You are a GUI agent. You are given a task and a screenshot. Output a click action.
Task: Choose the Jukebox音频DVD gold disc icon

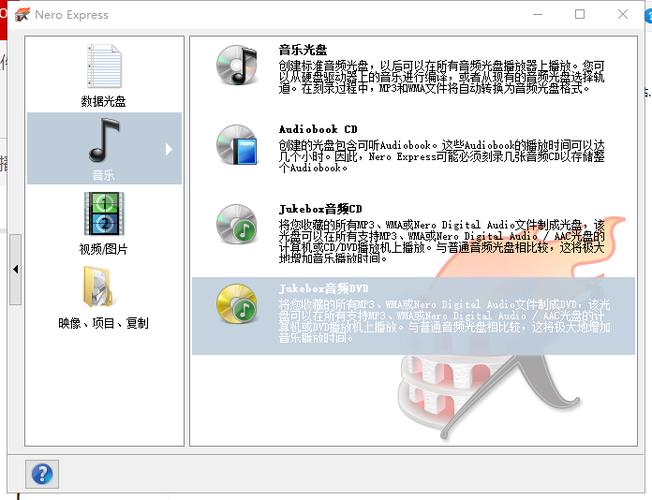click(237, 304)
